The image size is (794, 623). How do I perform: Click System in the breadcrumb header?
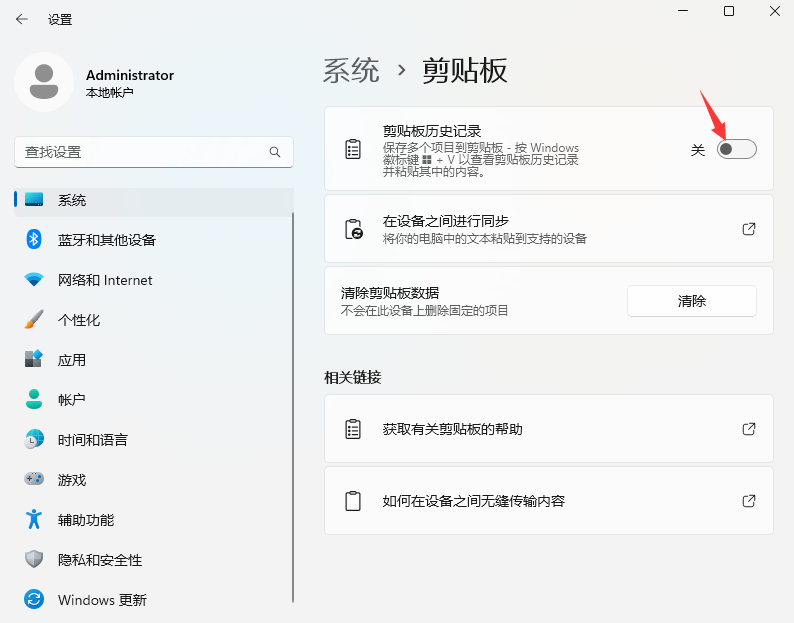(351, 70)
